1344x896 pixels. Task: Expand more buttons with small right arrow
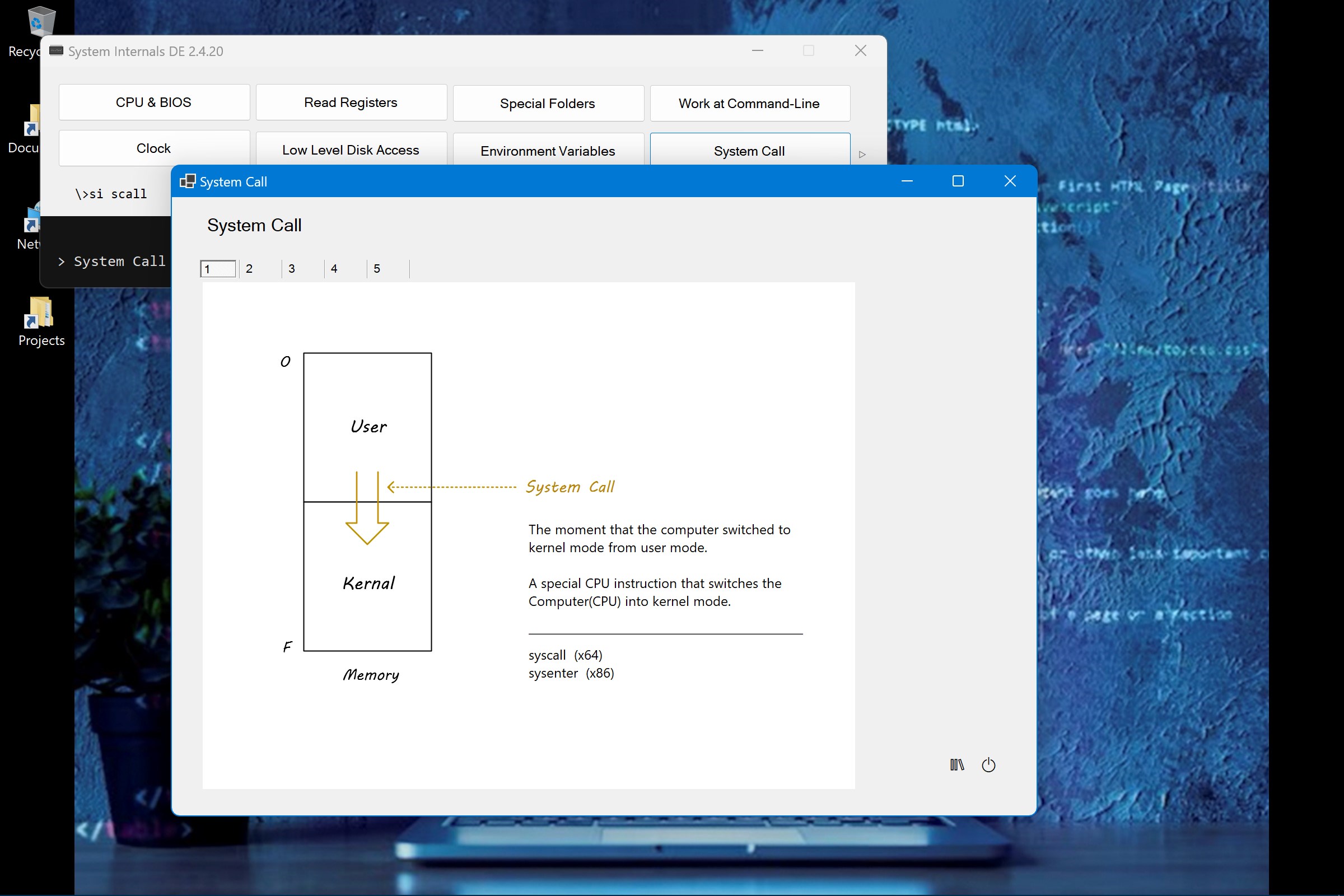point(862,155)
